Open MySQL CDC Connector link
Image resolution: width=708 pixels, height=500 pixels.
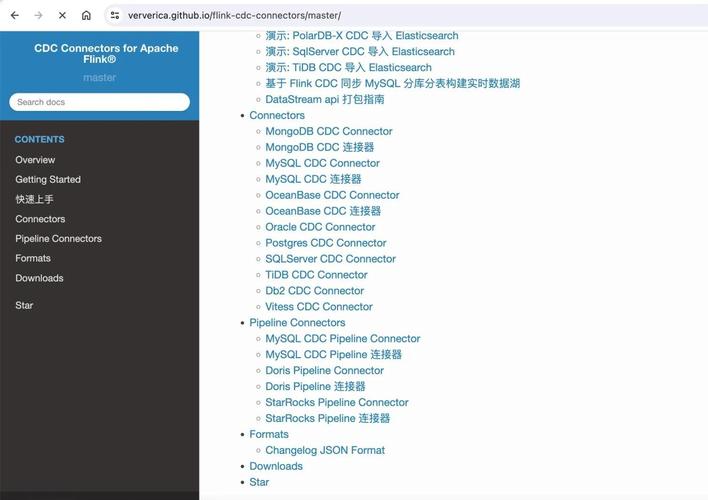pyautogui.click(x=322, y=163)
